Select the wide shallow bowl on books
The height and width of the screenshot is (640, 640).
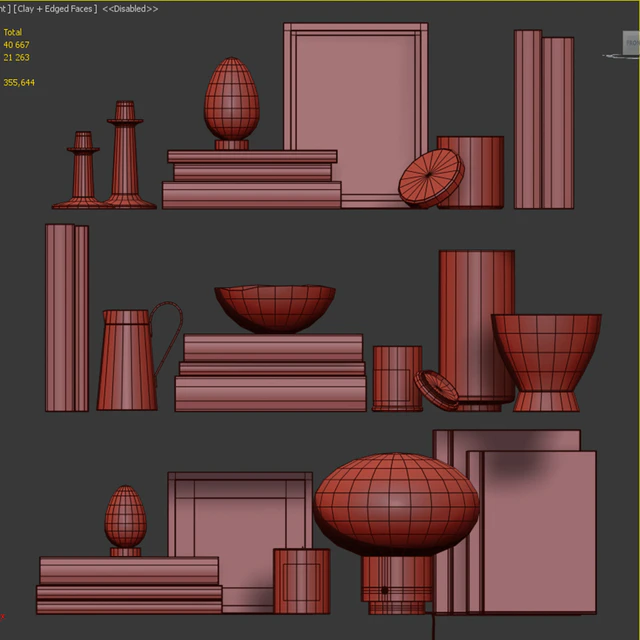[x=275, y=309]
